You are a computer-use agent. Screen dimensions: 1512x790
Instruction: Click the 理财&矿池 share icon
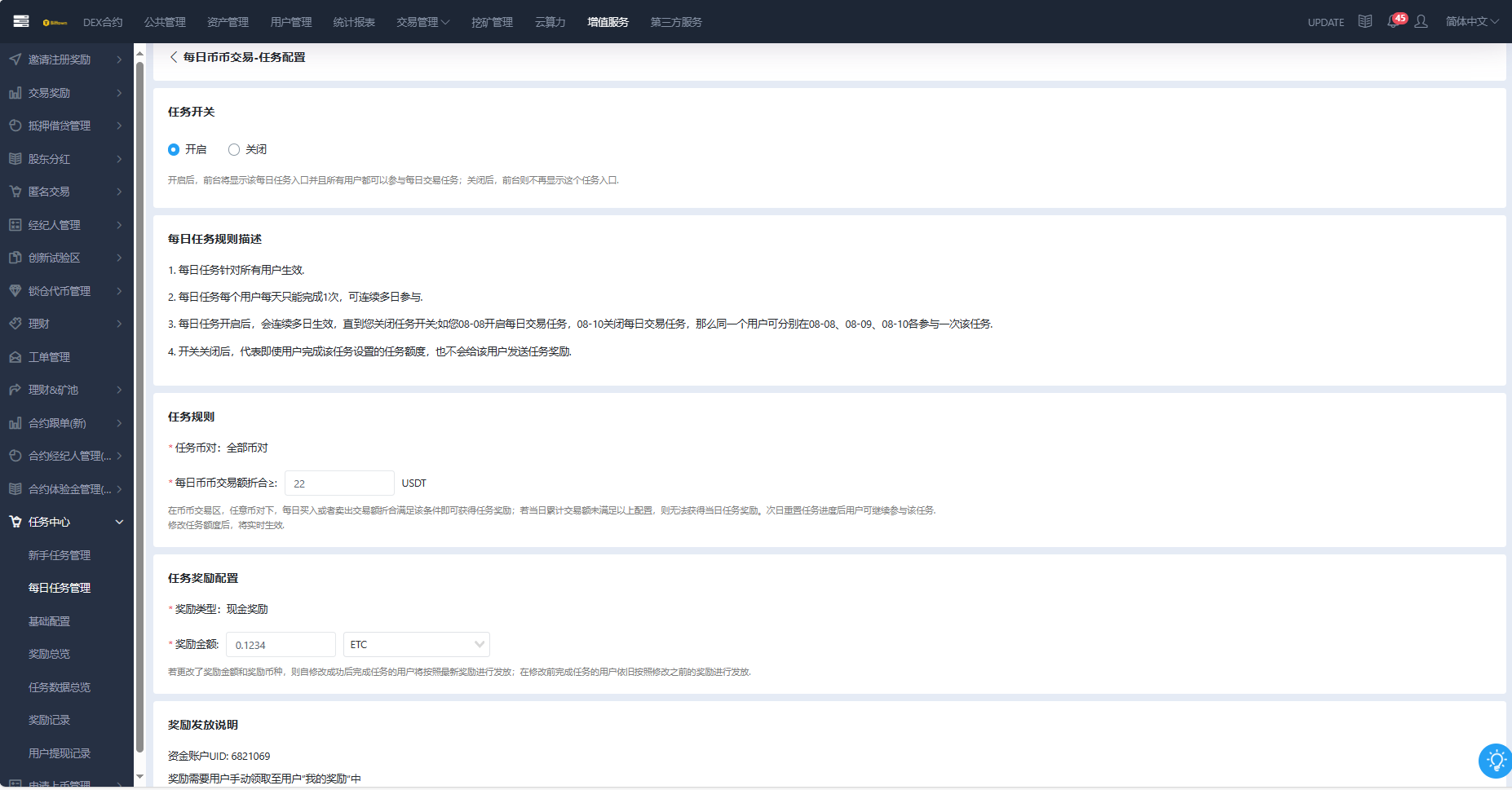(15, 389)
